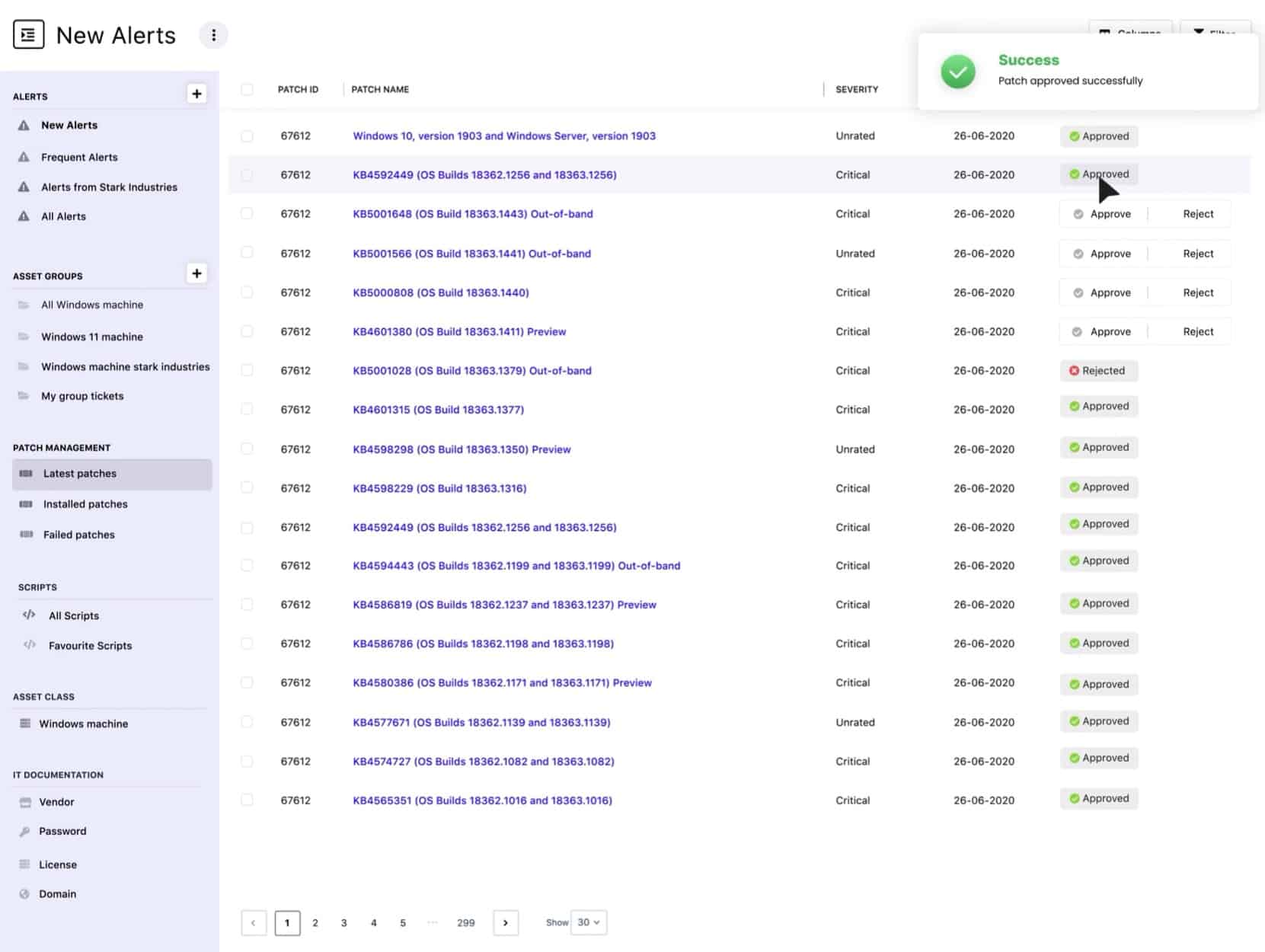Click the License icon in sidebar

point(25,864)
